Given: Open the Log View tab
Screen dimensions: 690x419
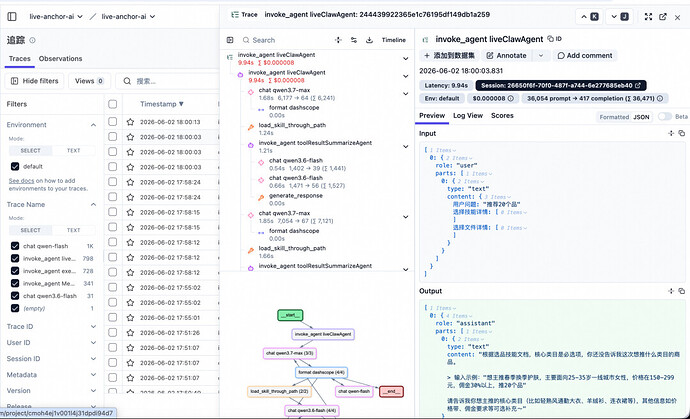Looking at the screenshot, I should 468,115.
